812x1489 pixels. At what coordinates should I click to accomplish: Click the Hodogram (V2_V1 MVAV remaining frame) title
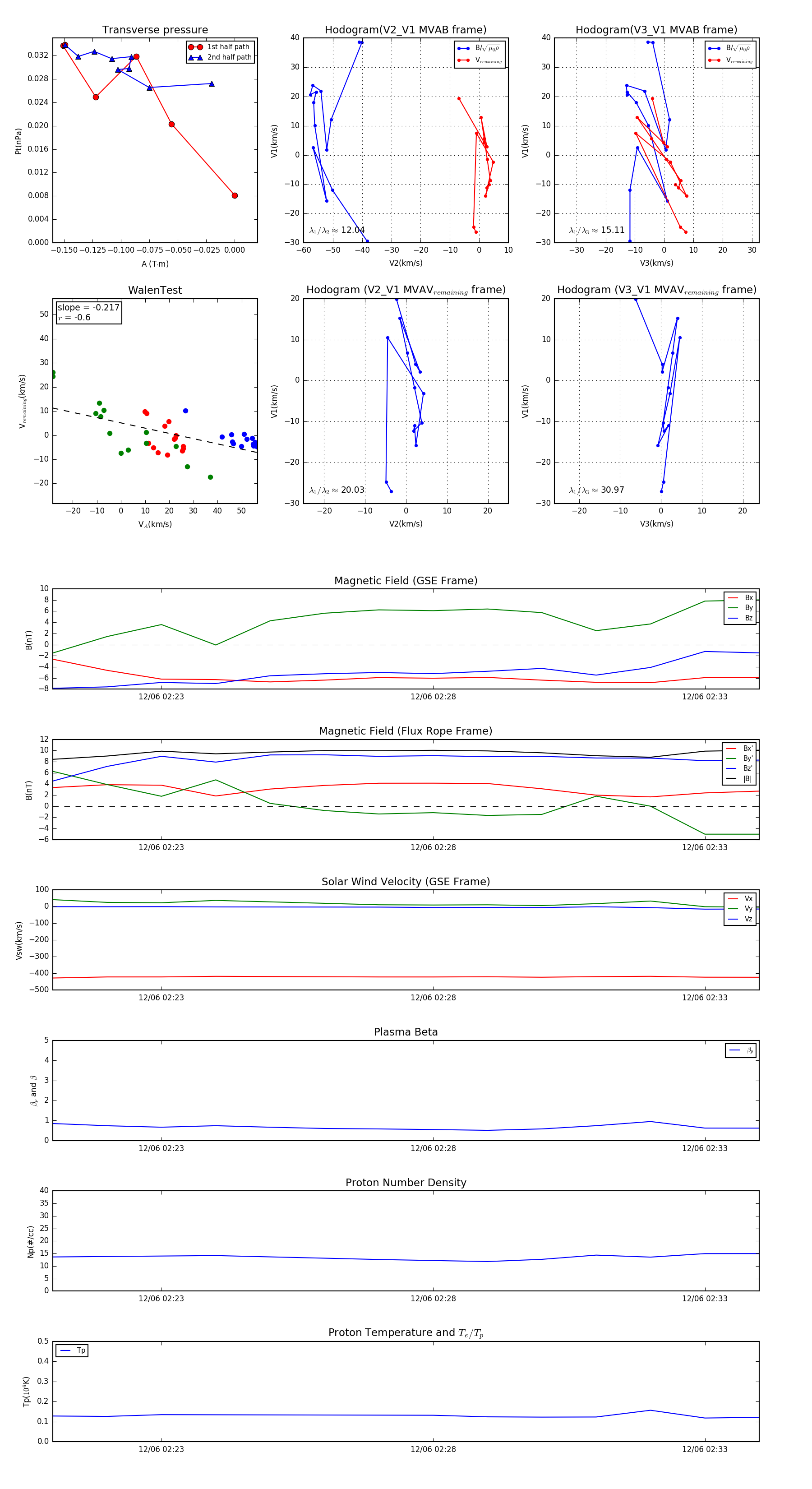point(406,290)
